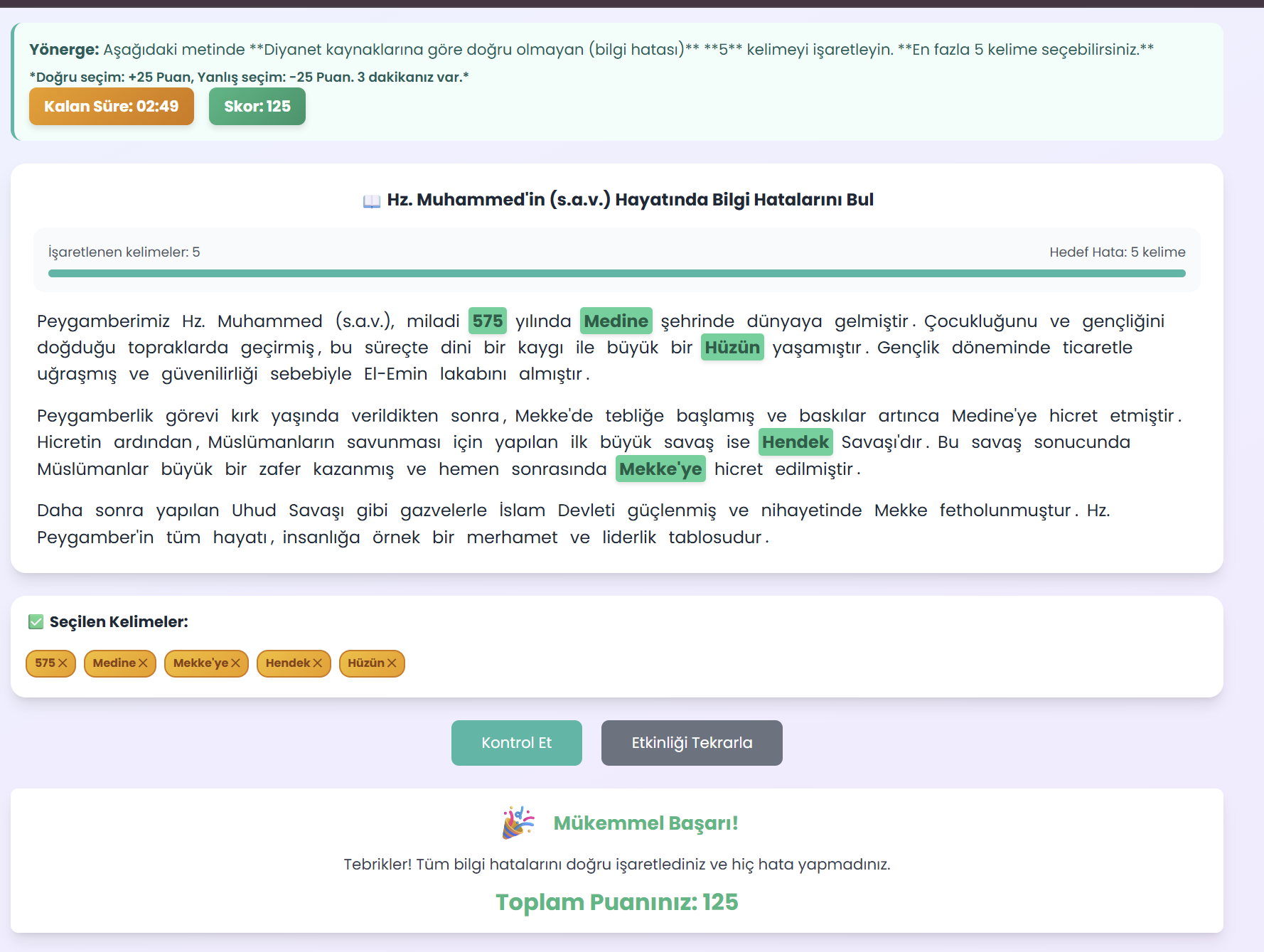Viewport: 1264px width, 952px height.
Task: Restart with the Etkinliği Tekrarla button
Action: (692, 743)
